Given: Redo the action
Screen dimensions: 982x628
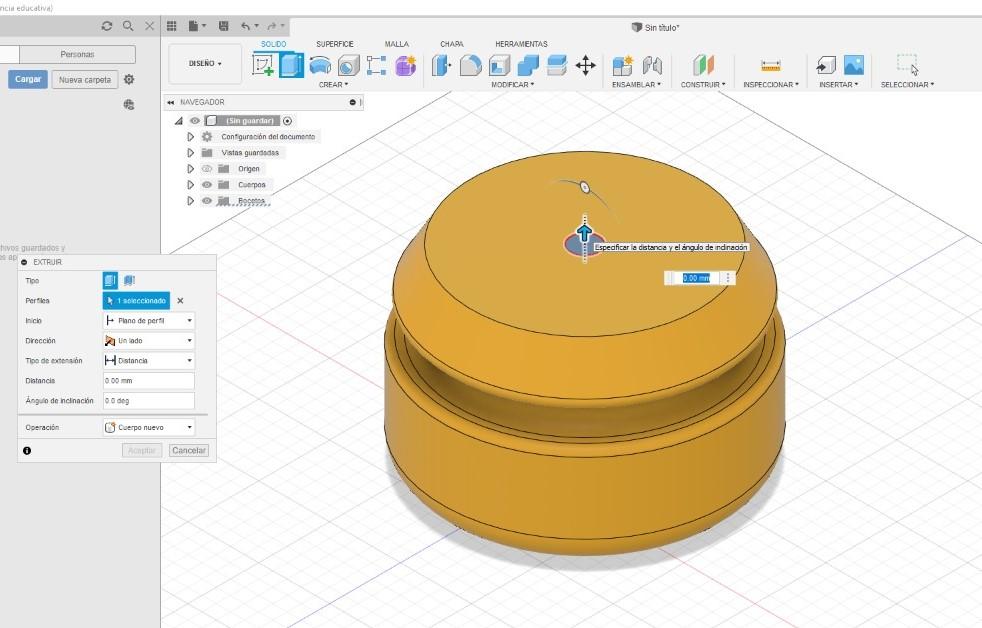Looking at the screenshot, I should tap(271, 26).
